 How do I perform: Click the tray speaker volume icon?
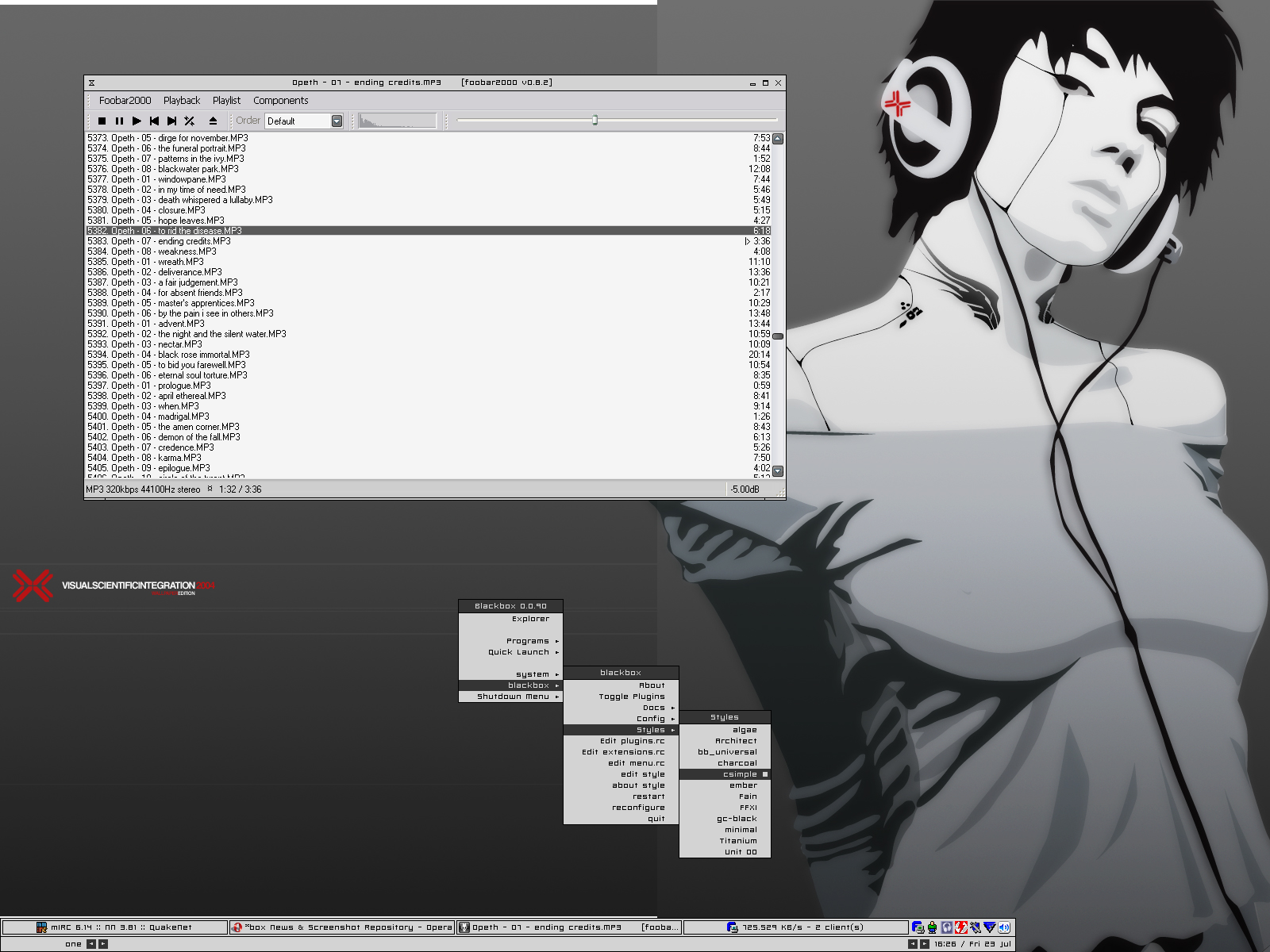point(1005,927)
